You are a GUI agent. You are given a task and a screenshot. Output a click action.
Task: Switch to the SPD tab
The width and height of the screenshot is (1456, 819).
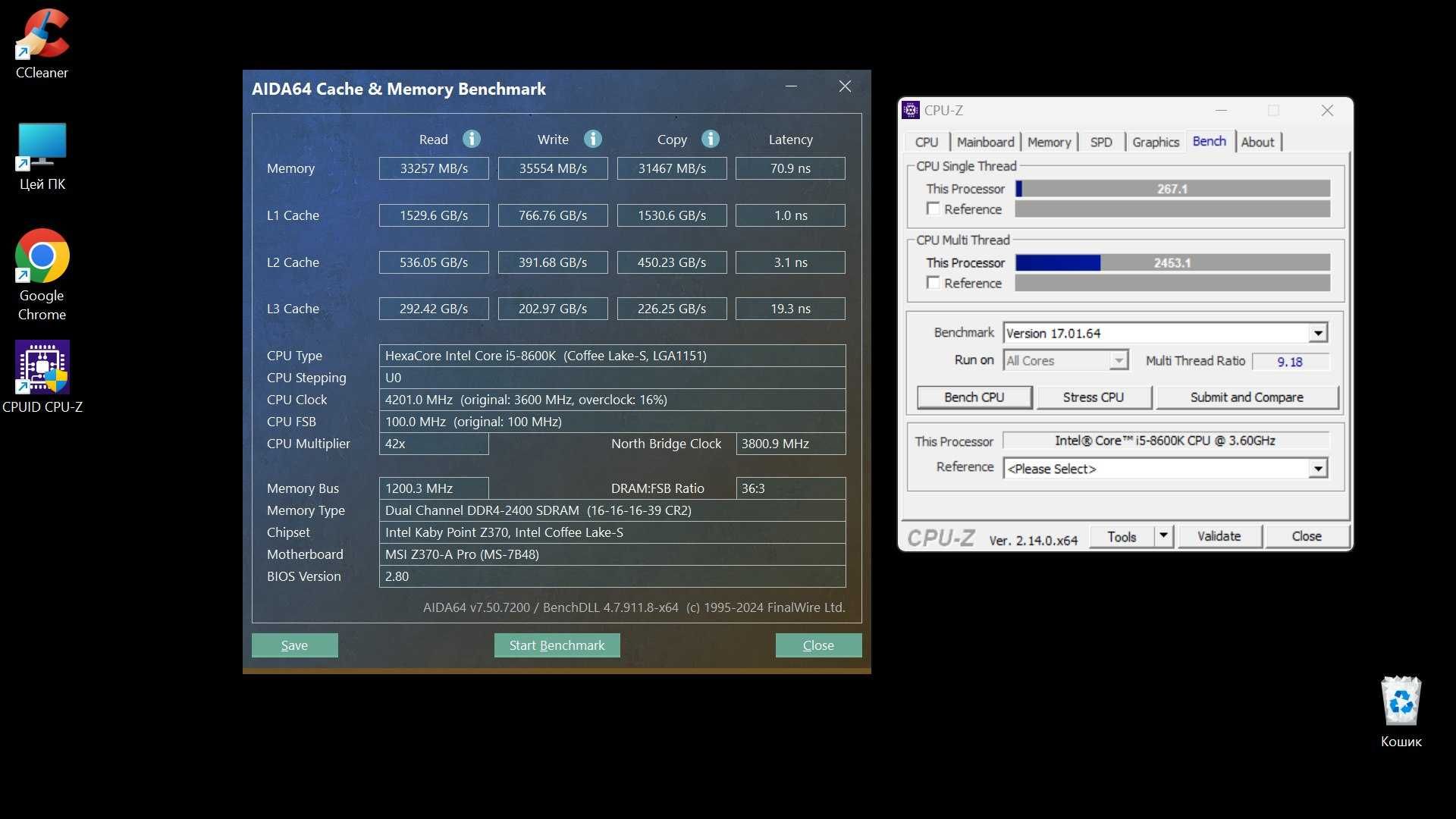pos(1101,142)
